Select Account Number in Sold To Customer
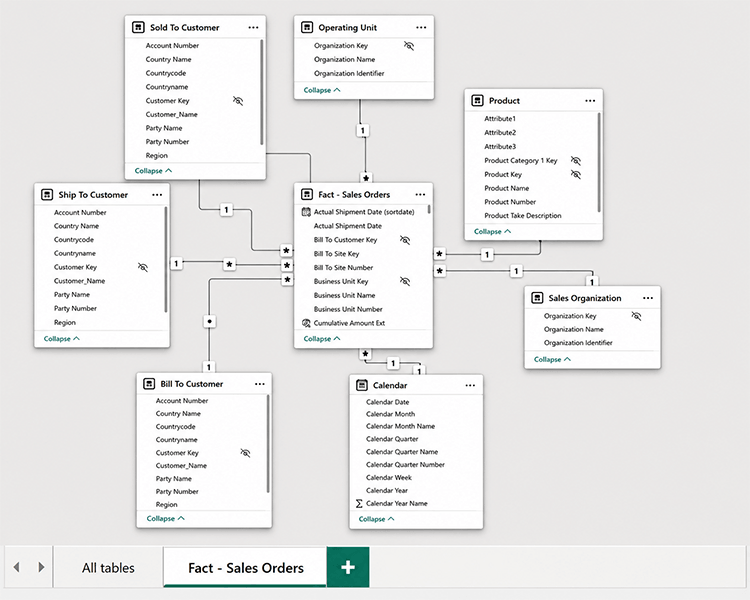The height and width of the screenshot is (600, 750). click(172, 45)
